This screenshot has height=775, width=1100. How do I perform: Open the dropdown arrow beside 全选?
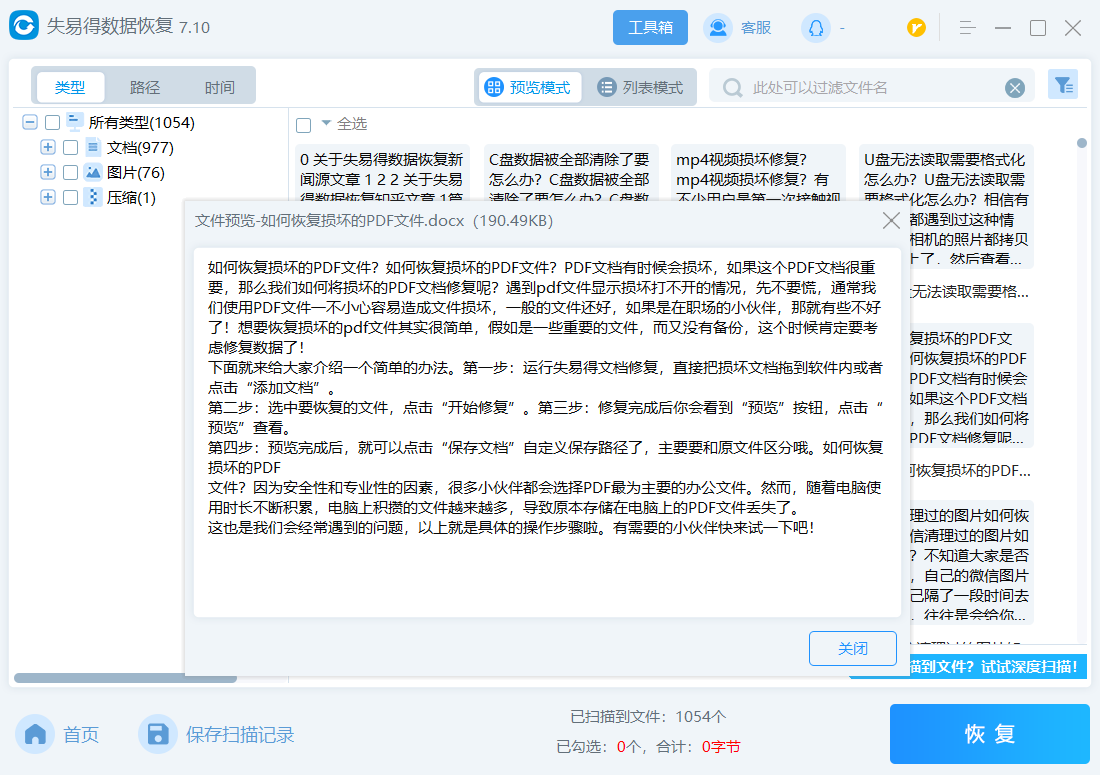[326, 123]
